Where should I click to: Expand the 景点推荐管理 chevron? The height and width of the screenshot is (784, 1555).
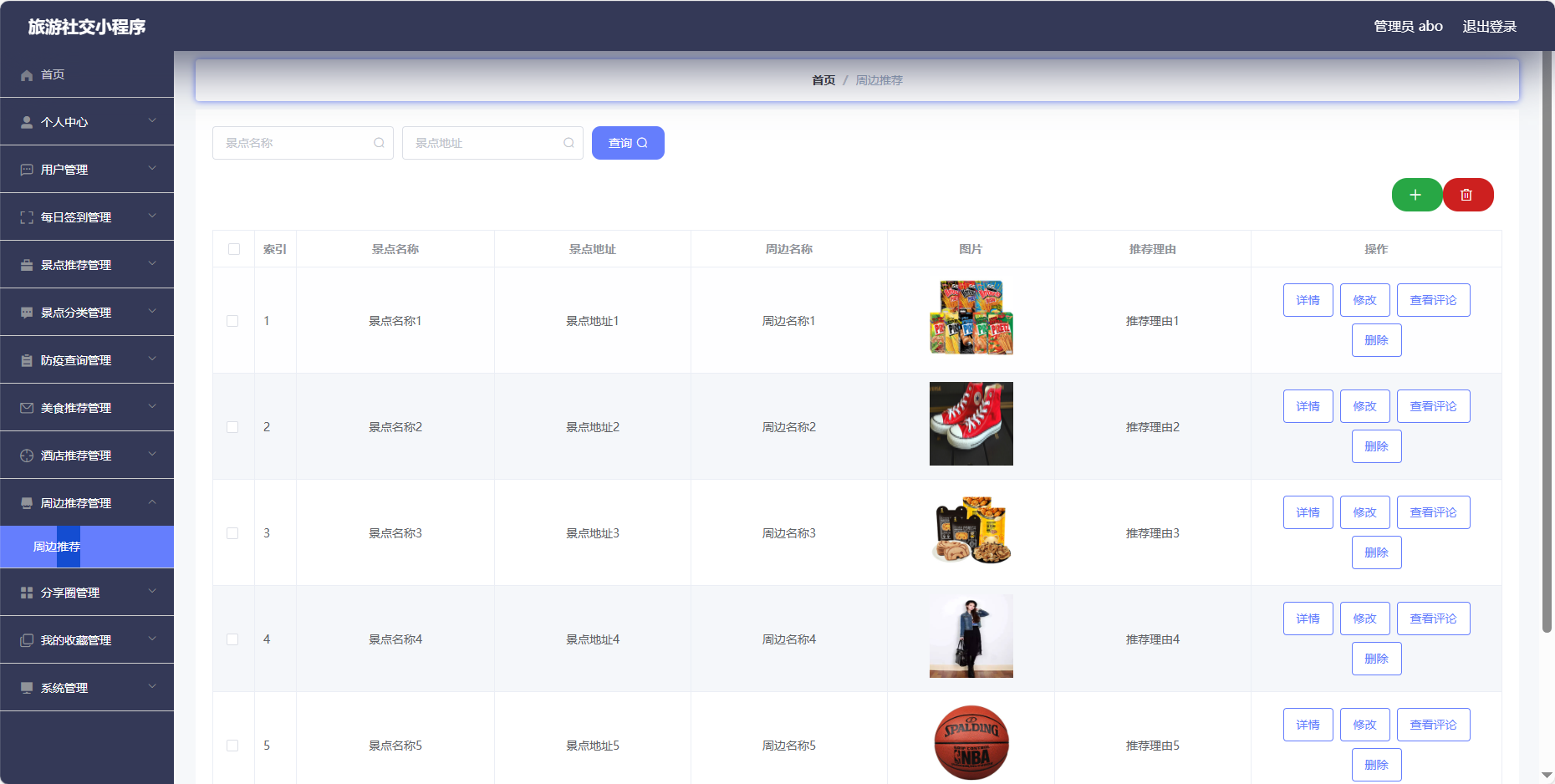(x=152, y=264)
